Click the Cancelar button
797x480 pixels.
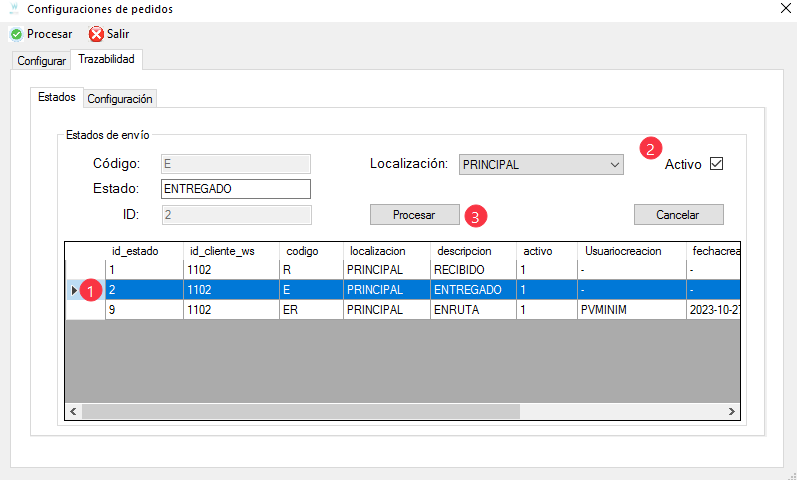tap(679, 215)
